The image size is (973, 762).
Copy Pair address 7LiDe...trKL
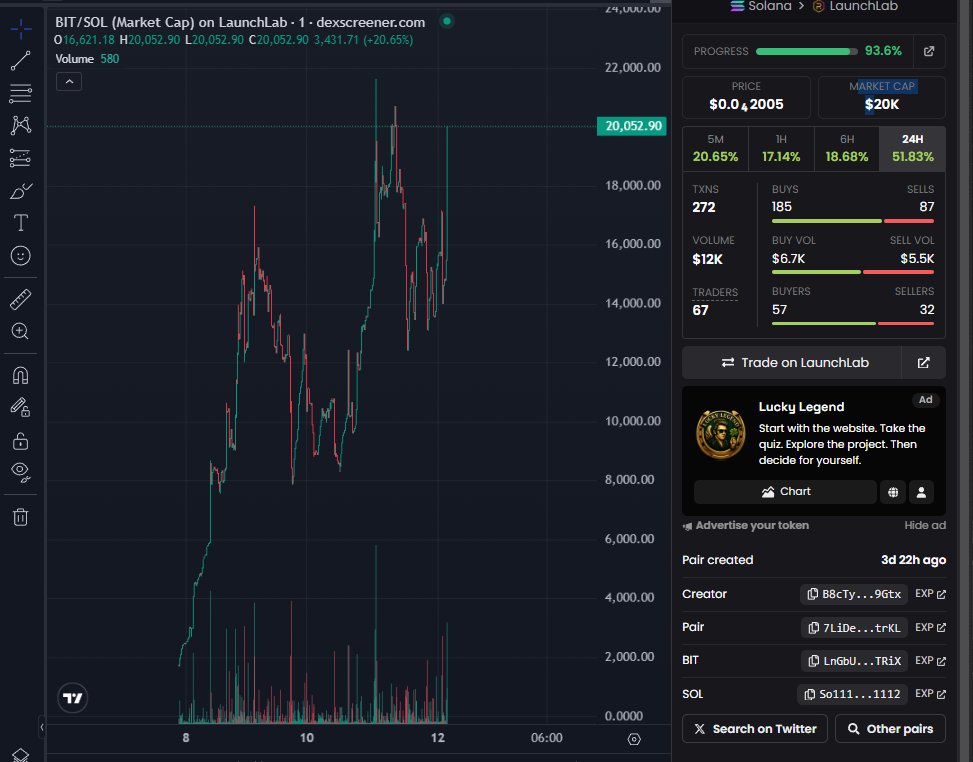tap(854, 627)
